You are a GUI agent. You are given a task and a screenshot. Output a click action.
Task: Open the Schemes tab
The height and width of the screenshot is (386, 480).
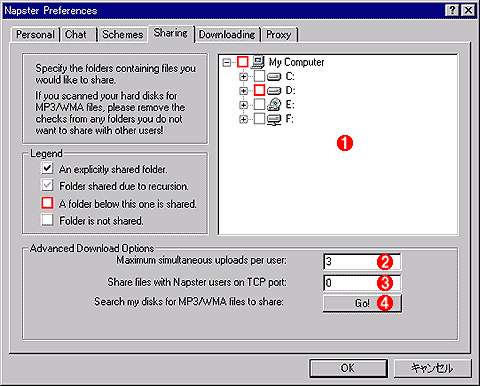click(x=123, y=35)
